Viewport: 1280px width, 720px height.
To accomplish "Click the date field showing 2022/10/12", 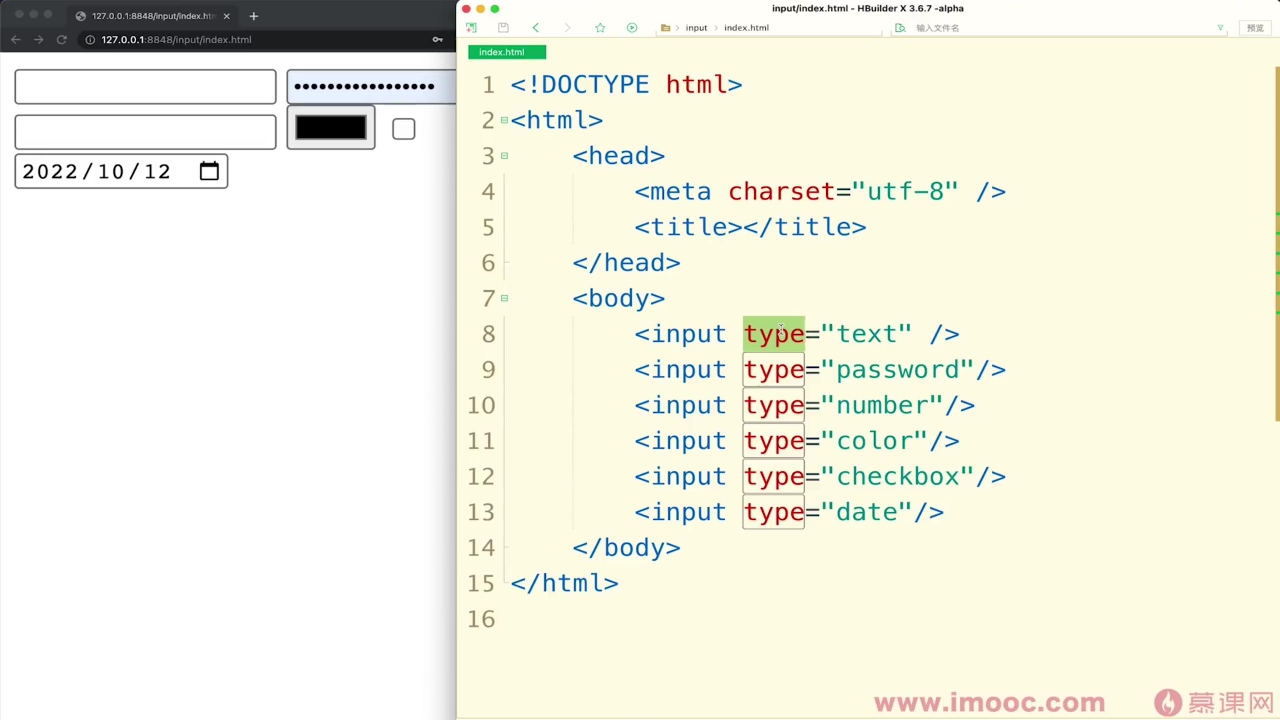I will [x=121, y=171].
